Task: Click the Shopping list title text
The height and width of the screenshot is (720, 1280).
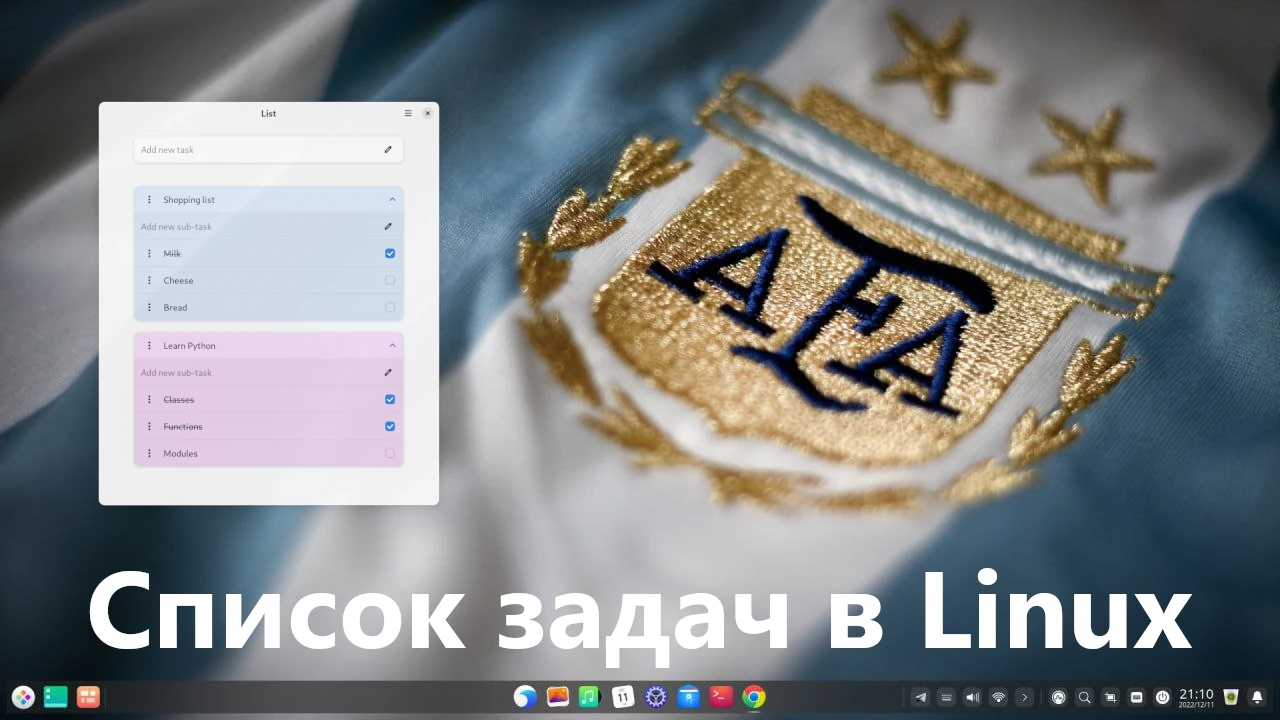Action: pyautogui.click(x=189, y=200)
